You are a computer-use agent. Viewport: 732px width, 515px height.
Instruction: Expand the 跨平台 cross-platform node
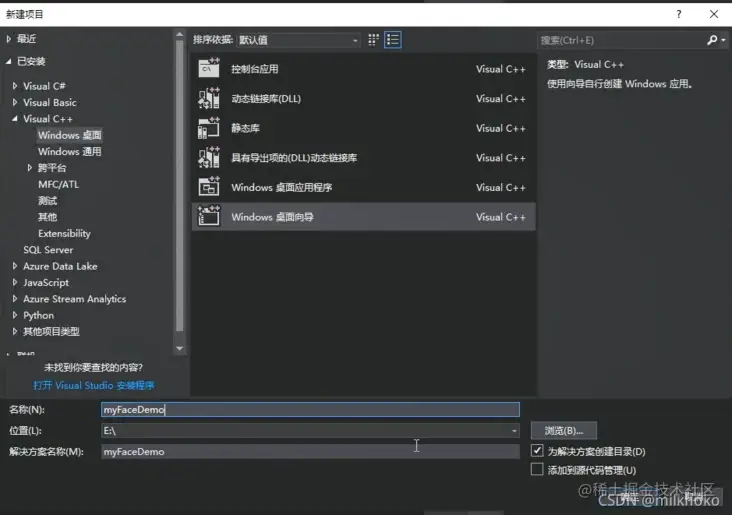(29, 168)
